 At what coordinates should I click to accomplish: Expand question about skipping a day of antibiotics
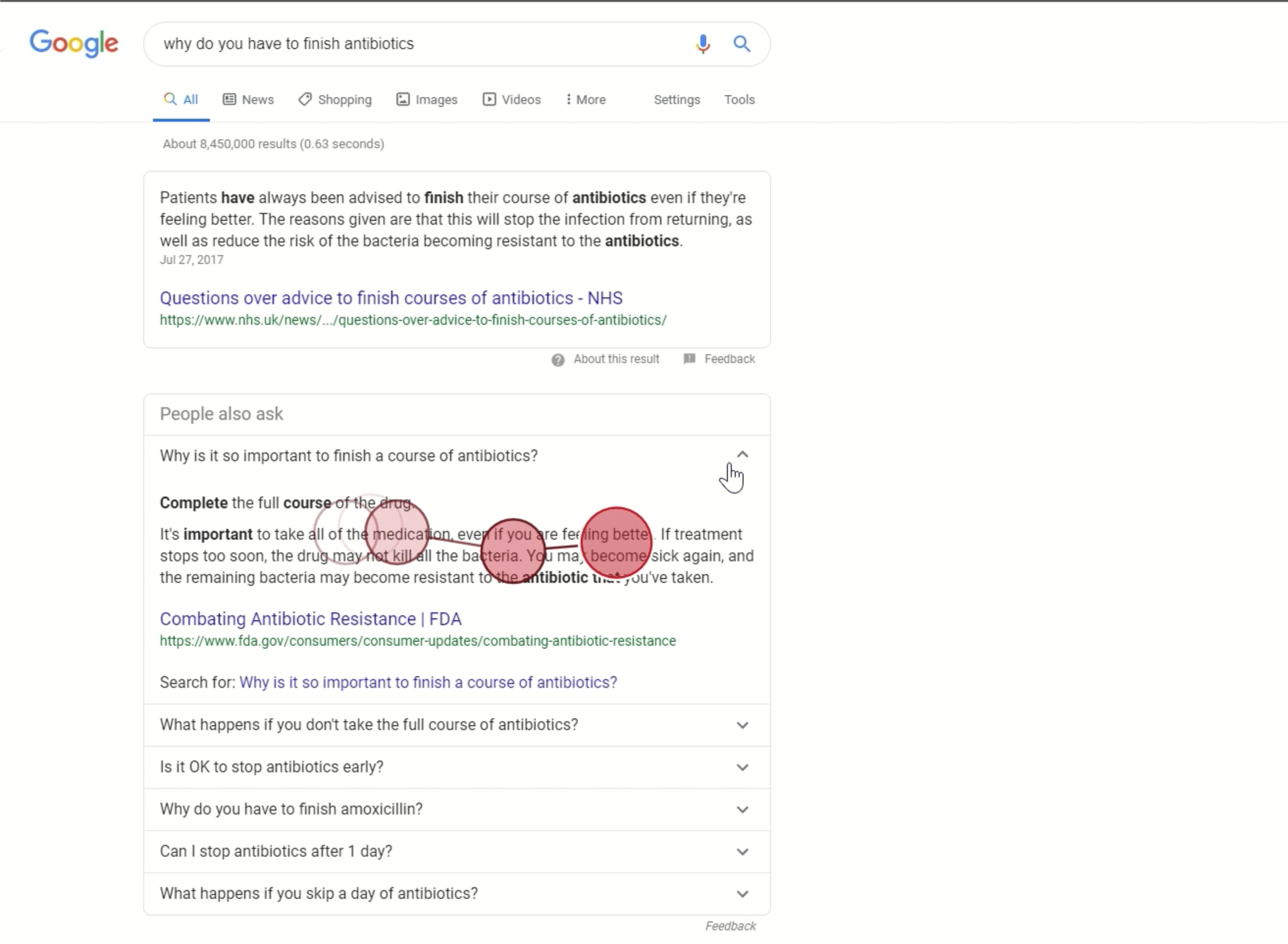457,894
